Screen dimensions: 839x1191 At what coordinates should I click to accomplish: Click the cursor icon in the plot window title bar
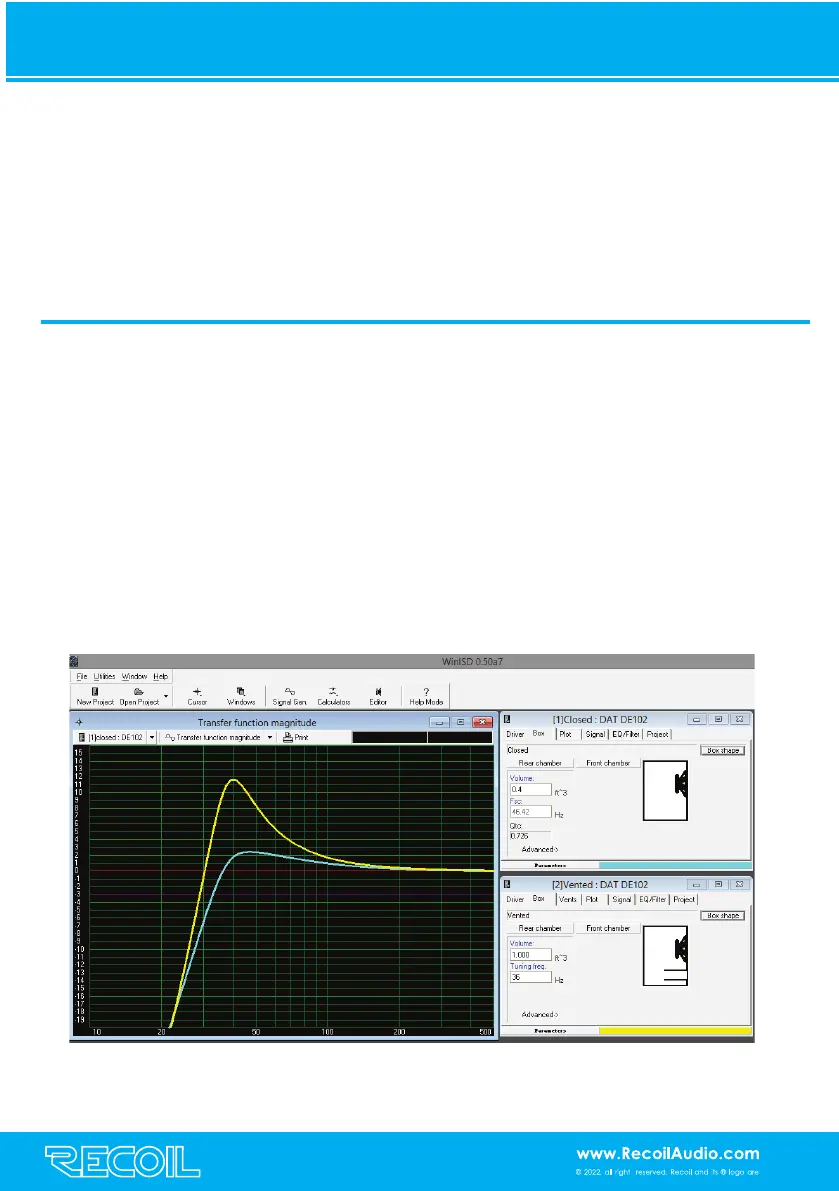[x=79, y=722]
